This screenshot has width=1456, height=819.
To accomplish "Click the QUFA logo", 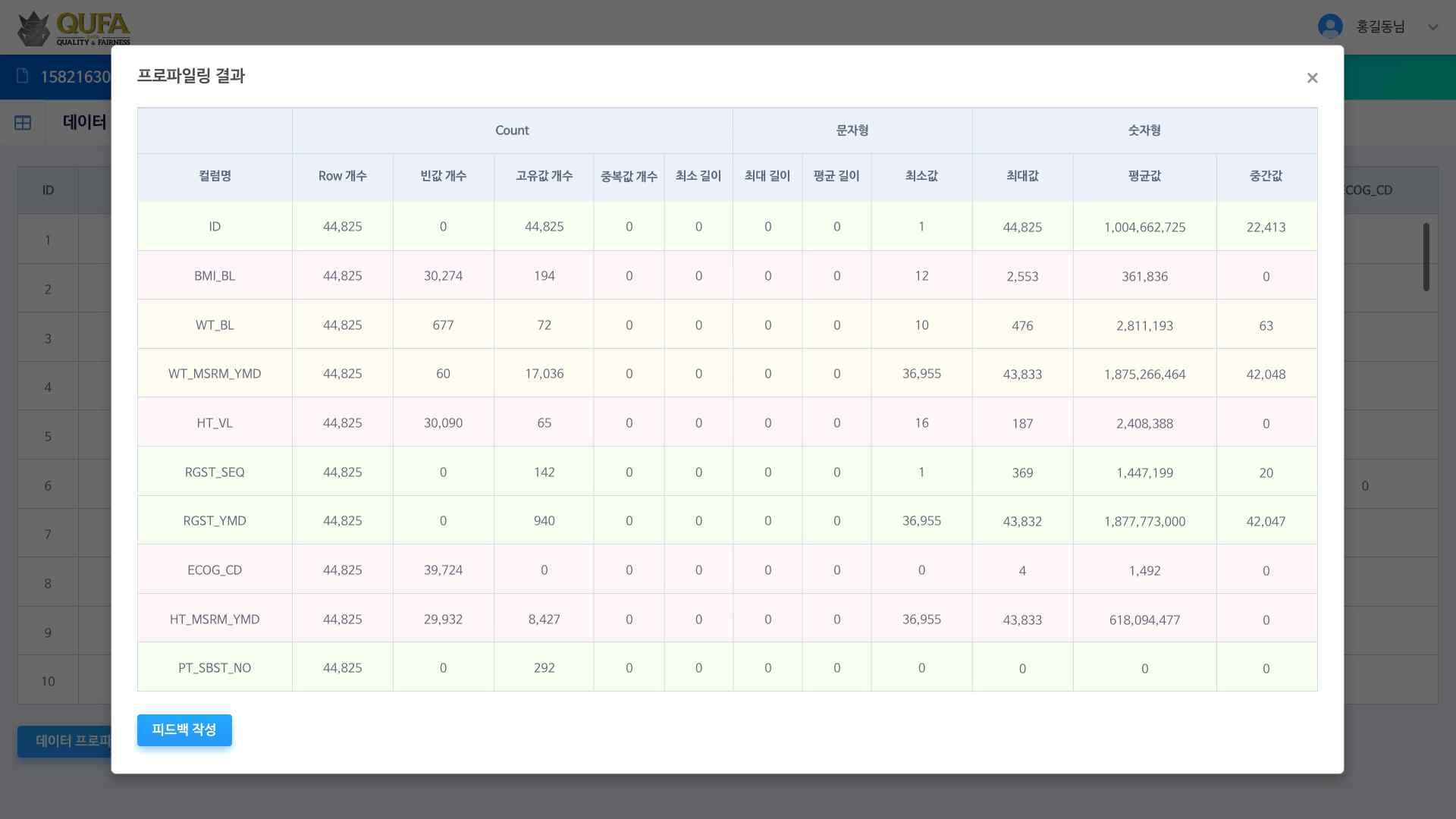I will pyautogui.click(x=74, y=29).
